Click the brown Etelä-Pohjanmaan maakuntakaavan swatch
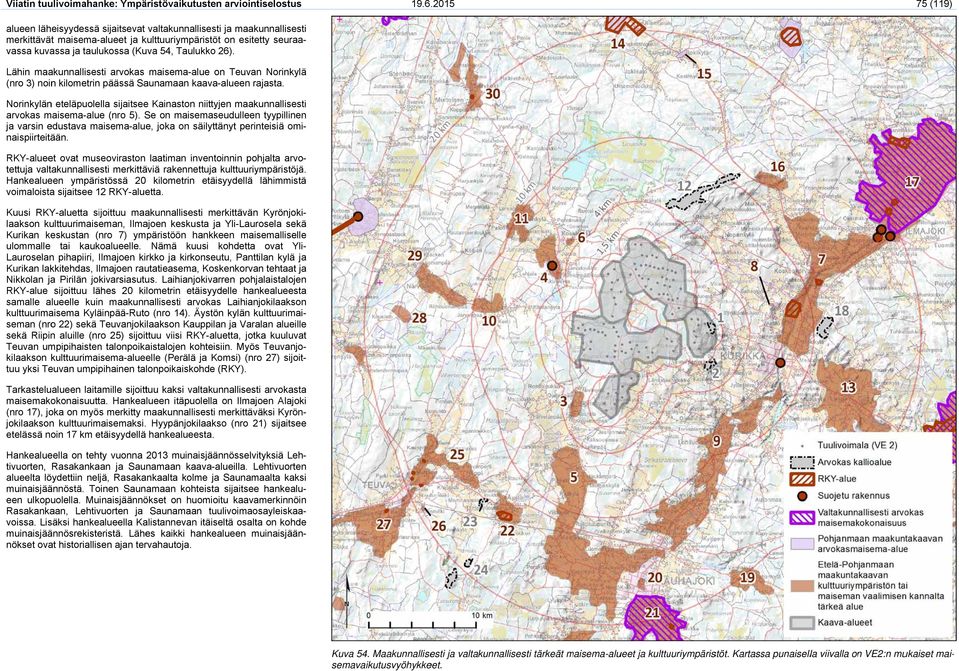 click(802, 586)
